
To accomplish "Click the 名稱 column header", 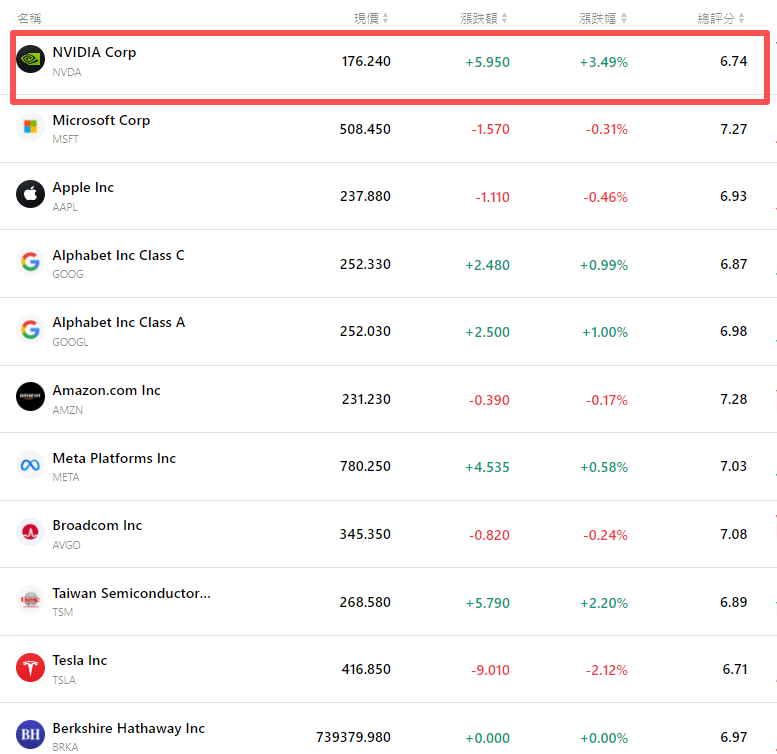I will click(x=29, y=18).
